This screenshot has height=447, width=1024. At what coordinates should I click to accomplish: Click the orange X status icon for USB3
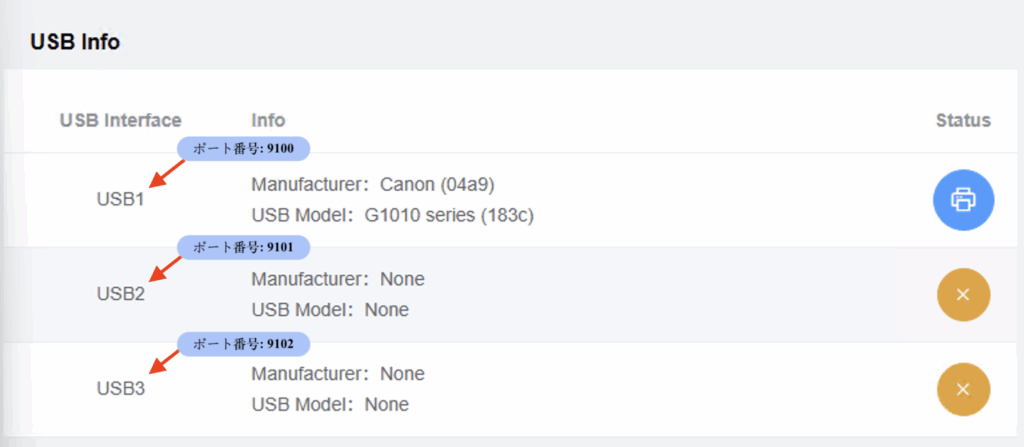(x=963, y=389)
